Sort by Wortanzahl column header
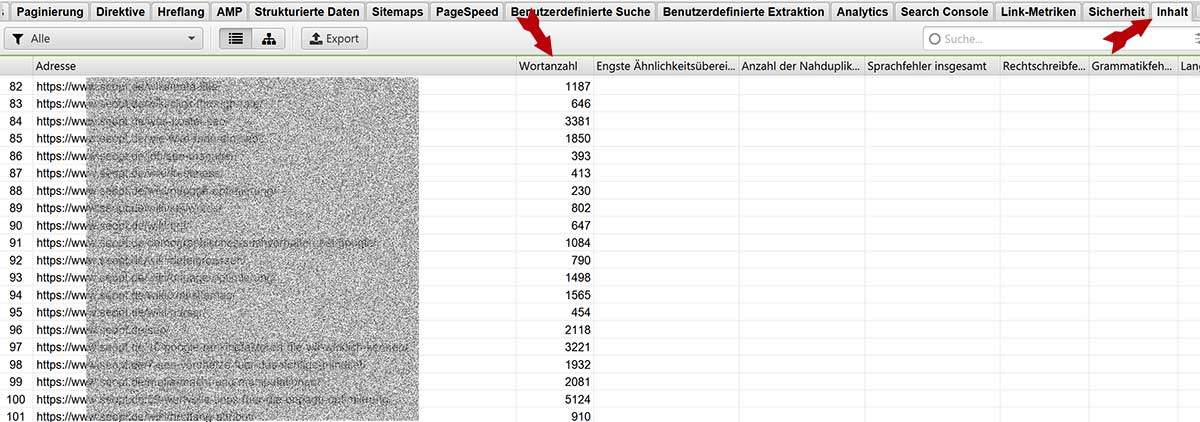Image resolution: width=1200 pixels, height=422 pixels. pyautogui.click(x=555, y=66)
